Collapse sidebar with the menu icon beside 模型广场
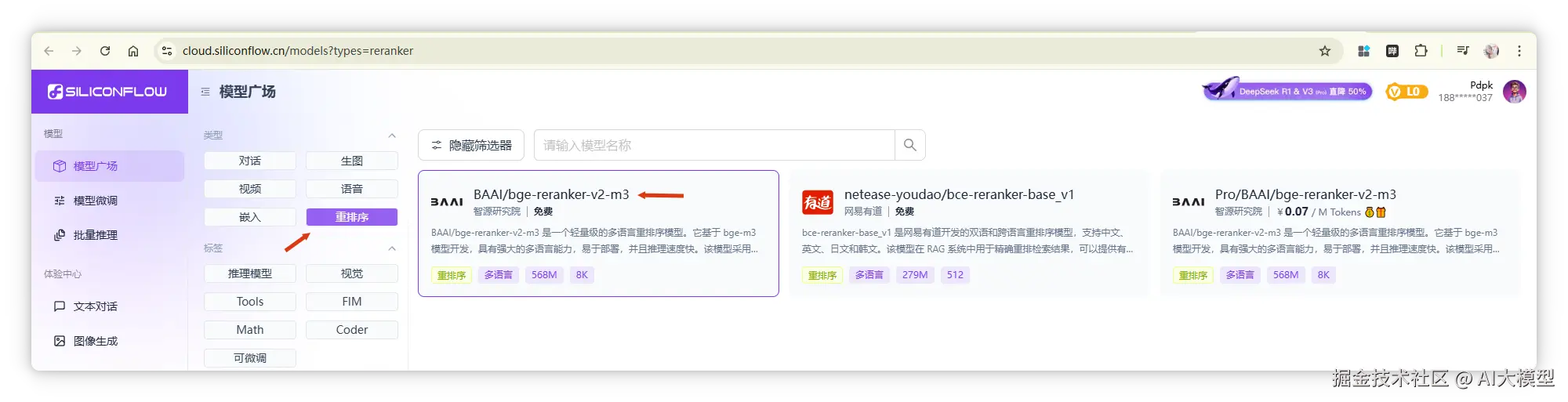 pyautogui.click(x=205, y=92)
